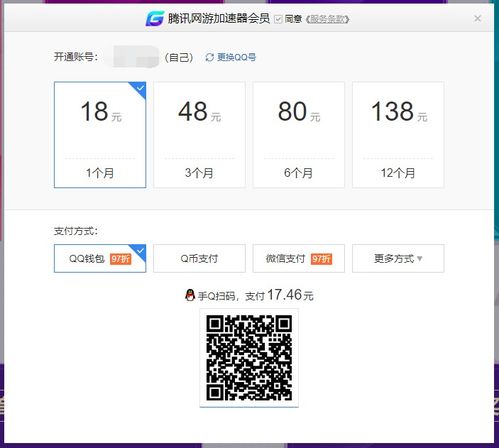499x448 pixels.
Task: Click the blurred QQ account number
Action: 136,57
